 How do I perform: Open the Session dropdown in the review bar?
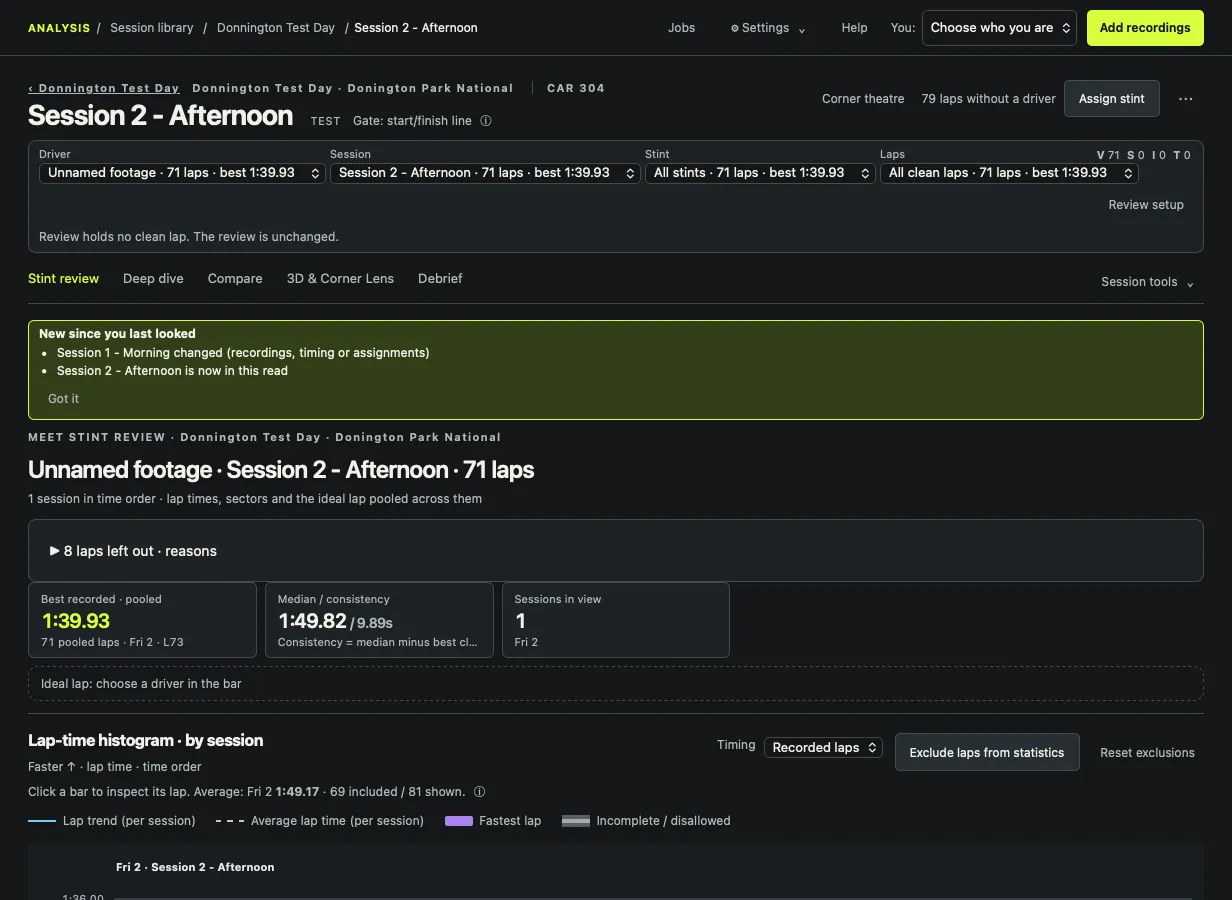pyautogui.click(x=485, y=173)
